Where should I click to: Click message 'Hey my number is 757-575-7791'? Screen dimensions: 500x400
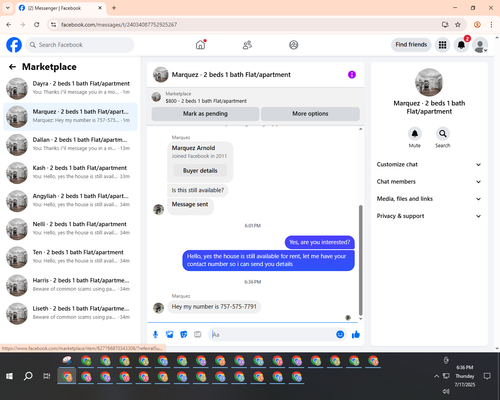[x=214, y=307]
